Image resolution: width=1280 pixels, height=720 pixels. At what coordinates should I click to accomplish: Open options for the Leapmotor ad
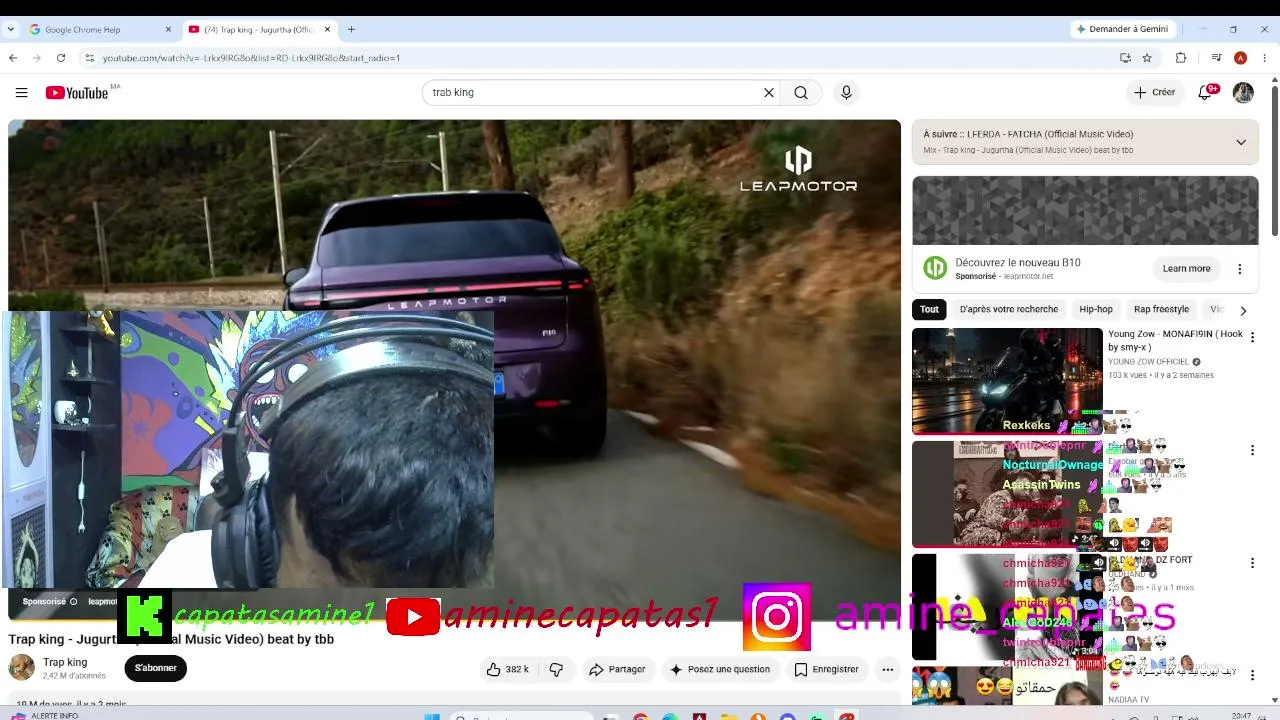[1240, 269]
